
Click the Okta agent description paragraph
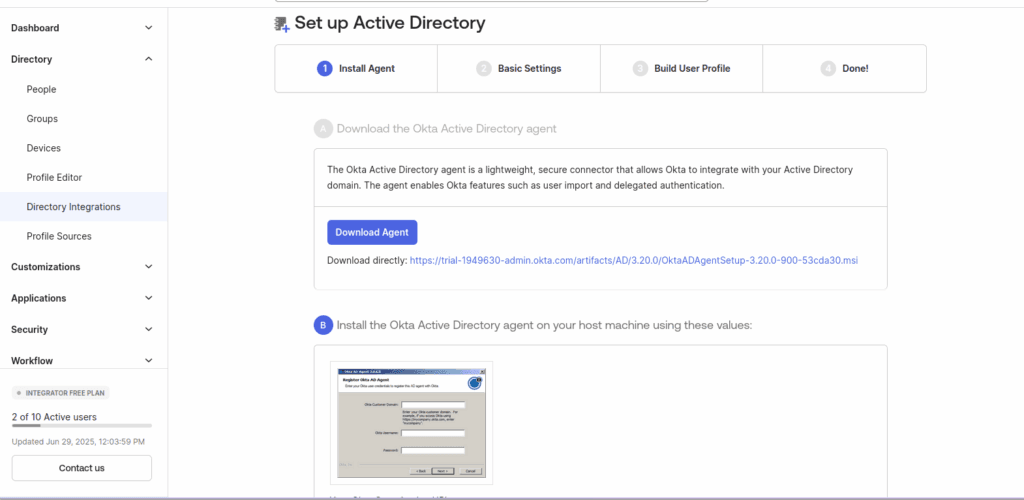[x=590, y=178]
